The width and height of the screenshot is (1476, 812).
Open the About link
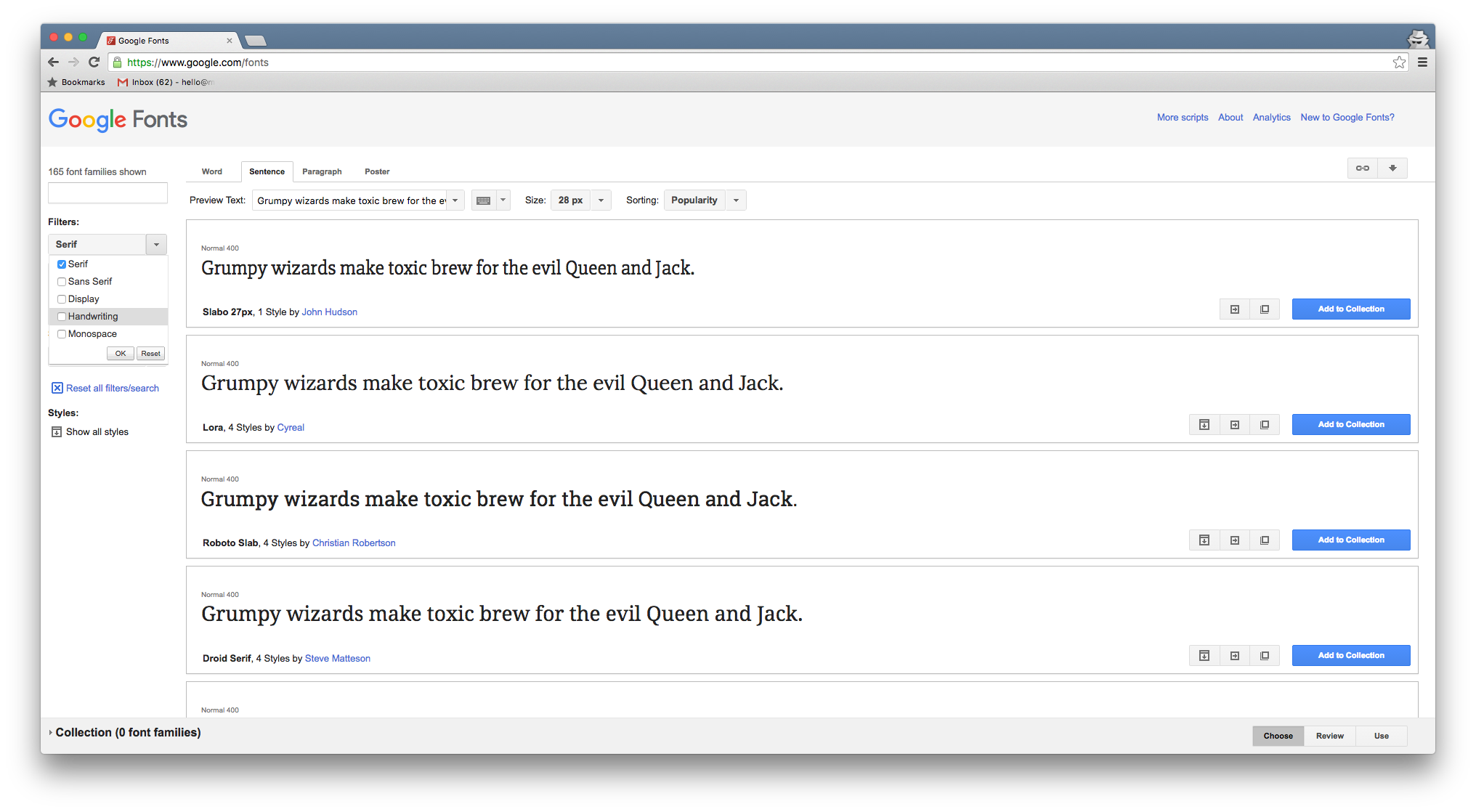[1230, 118]
